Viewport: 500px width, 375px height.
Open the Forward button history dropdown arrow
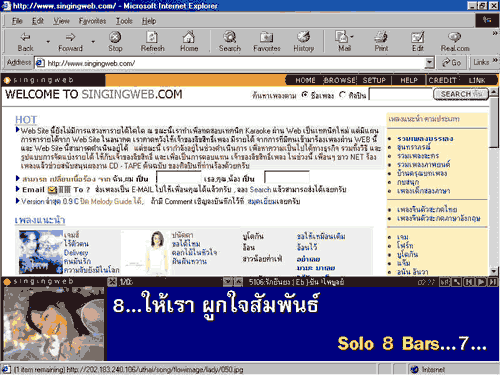click(x=93, y=42)
